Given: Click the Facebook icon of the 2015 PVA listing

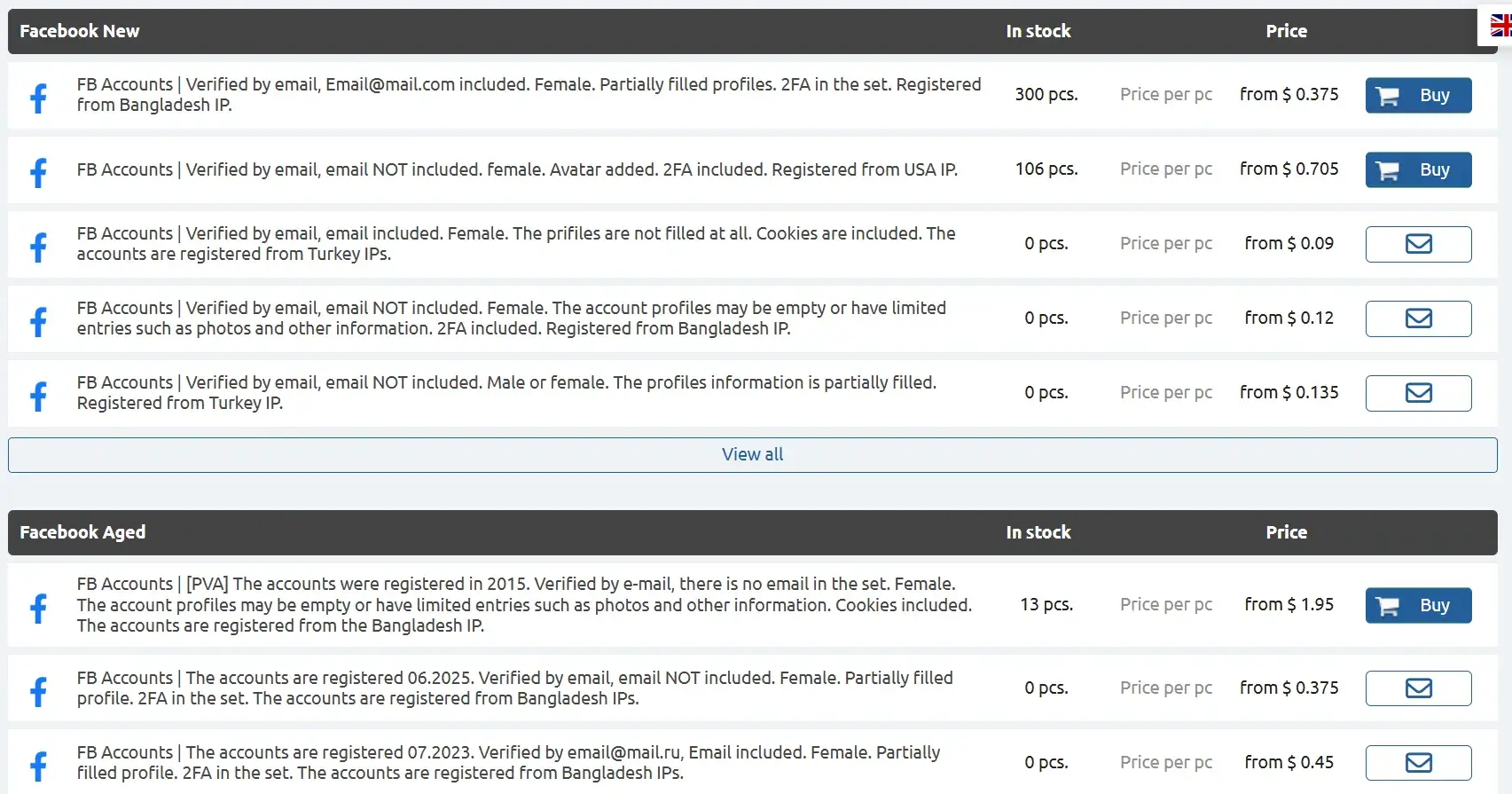Looking at the screenshot, I should [38, 607].
